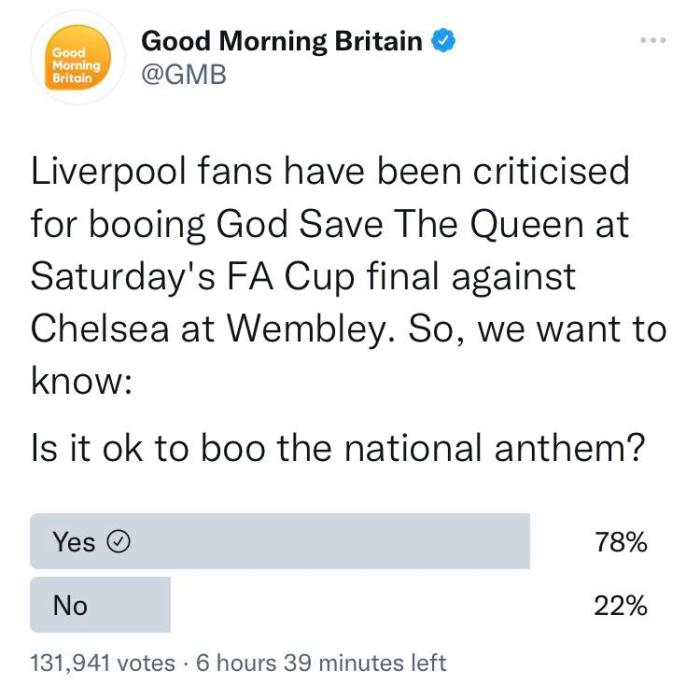700x698 pixels.
Task: Click the circled checkmark beside Yes
Action: tap(119, 543)
